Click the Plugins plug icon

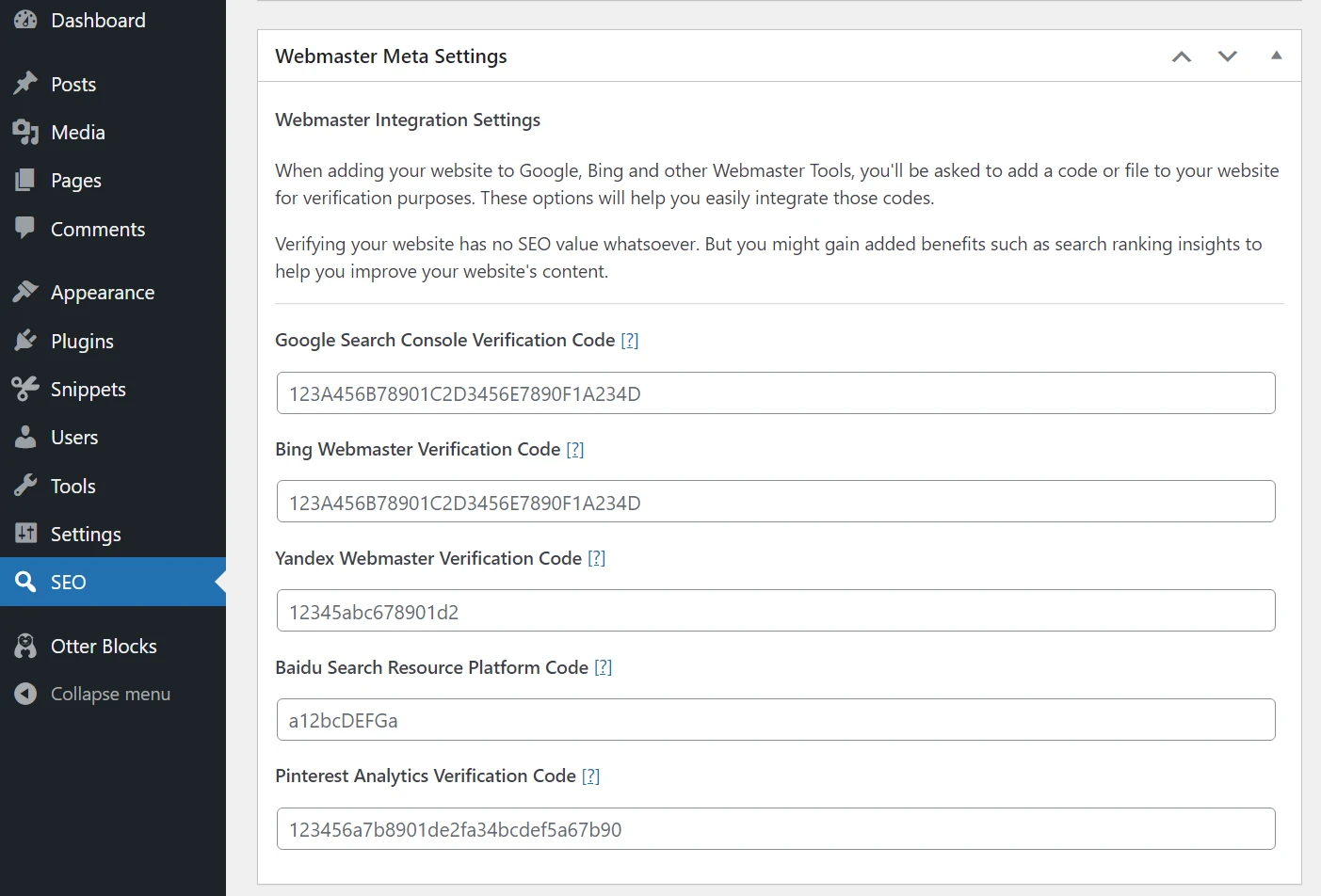click(25, 341)
